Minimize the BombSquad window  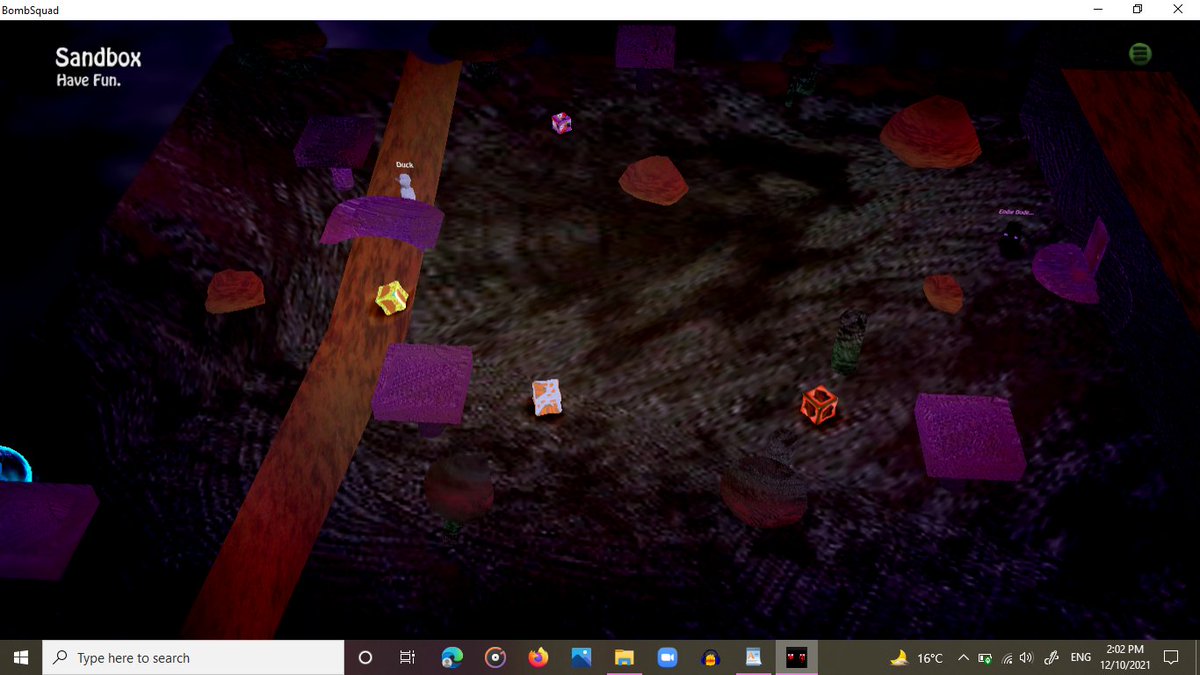pos(1097,9)
